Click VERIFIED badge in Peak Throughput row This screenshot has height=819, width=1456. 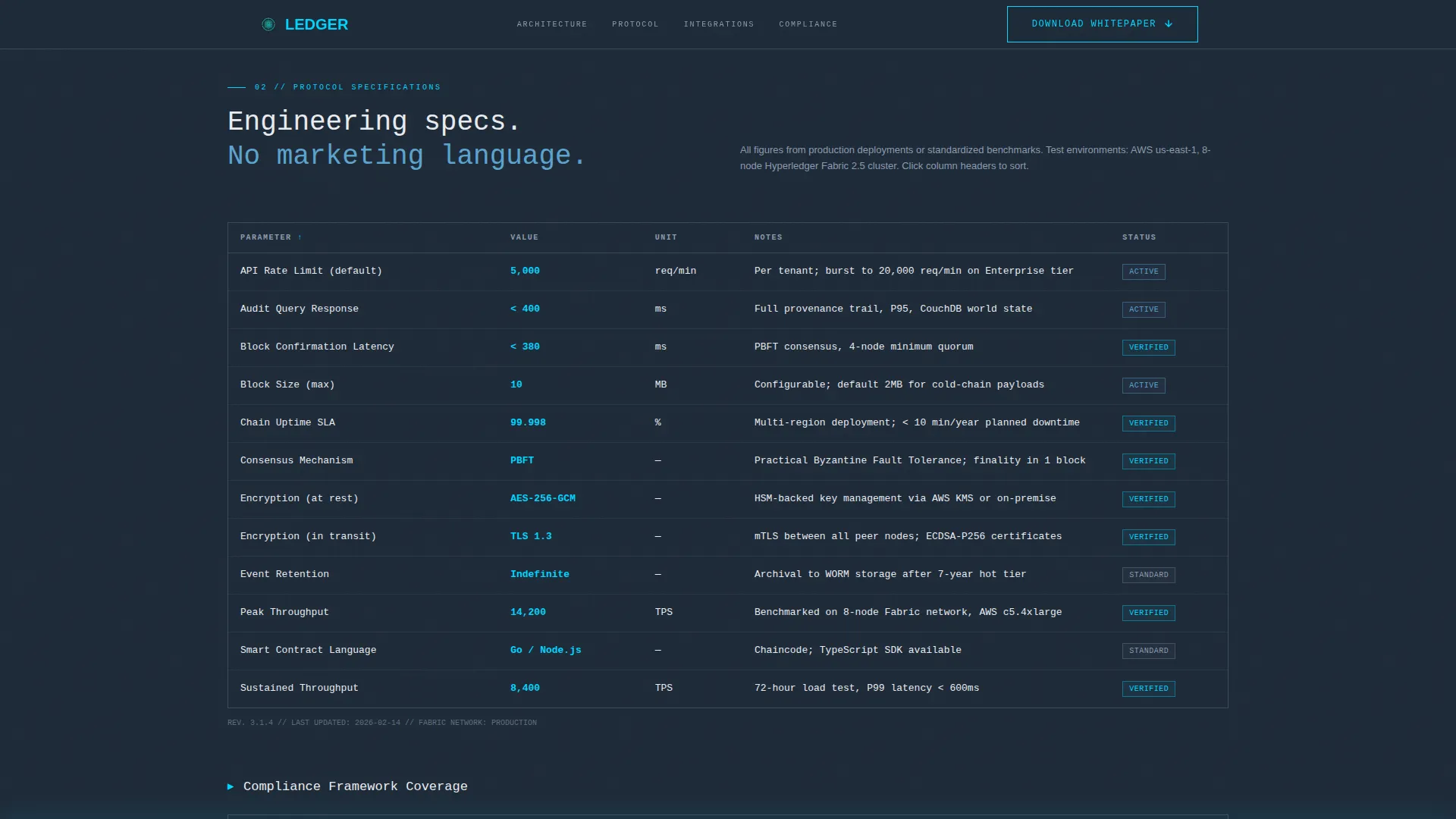(x=1148, y=613)
